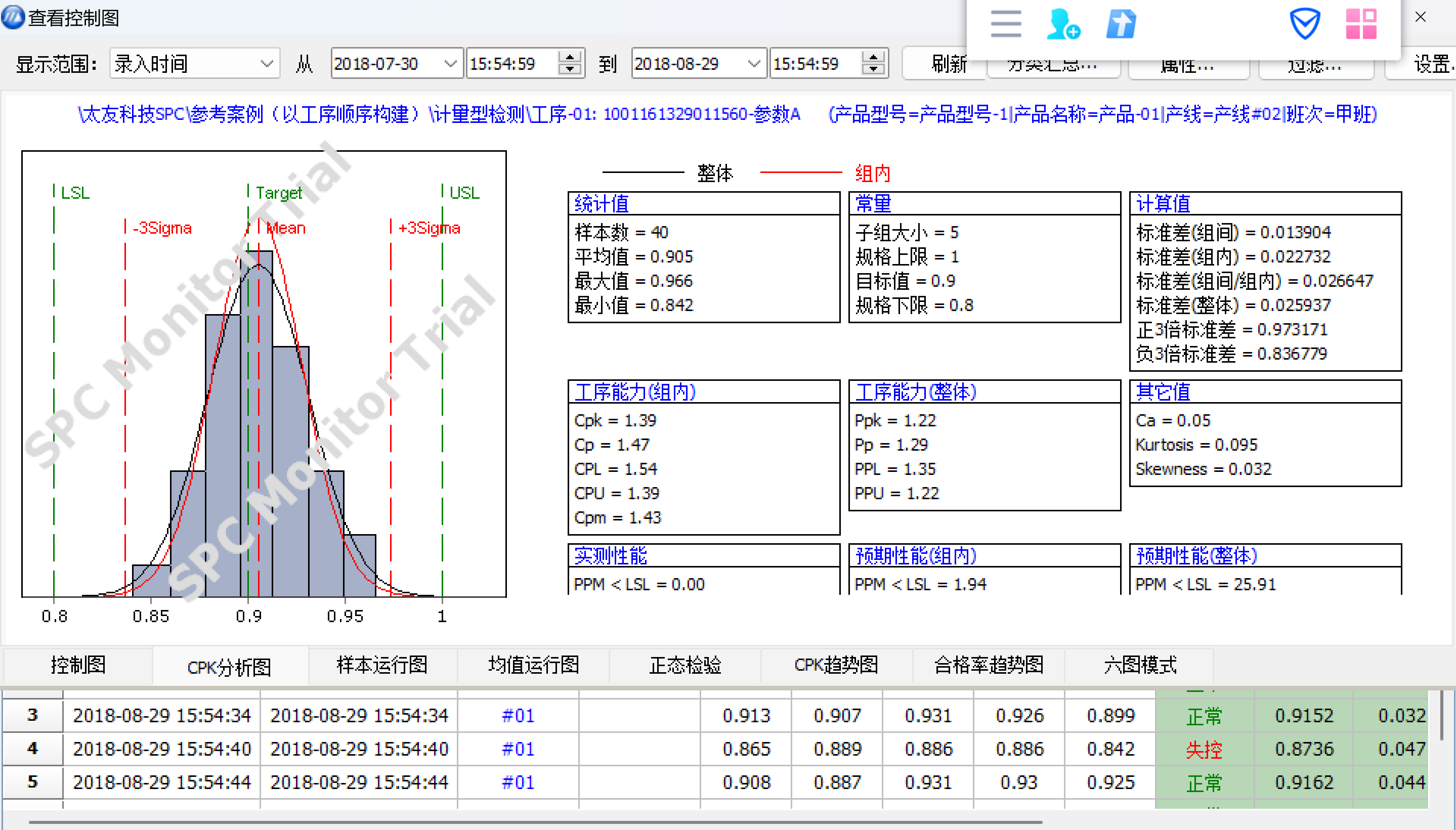Click the blue upload arrow icon
Screen dimensions: 1456x830
1121,24
